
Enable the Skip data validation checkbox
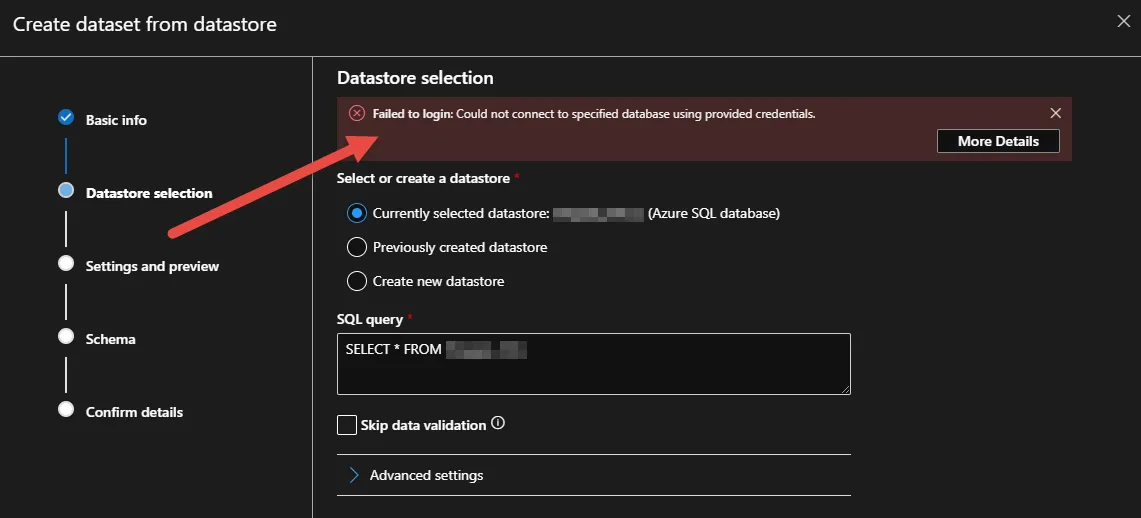pyautogui.click(x=347, y=425)
